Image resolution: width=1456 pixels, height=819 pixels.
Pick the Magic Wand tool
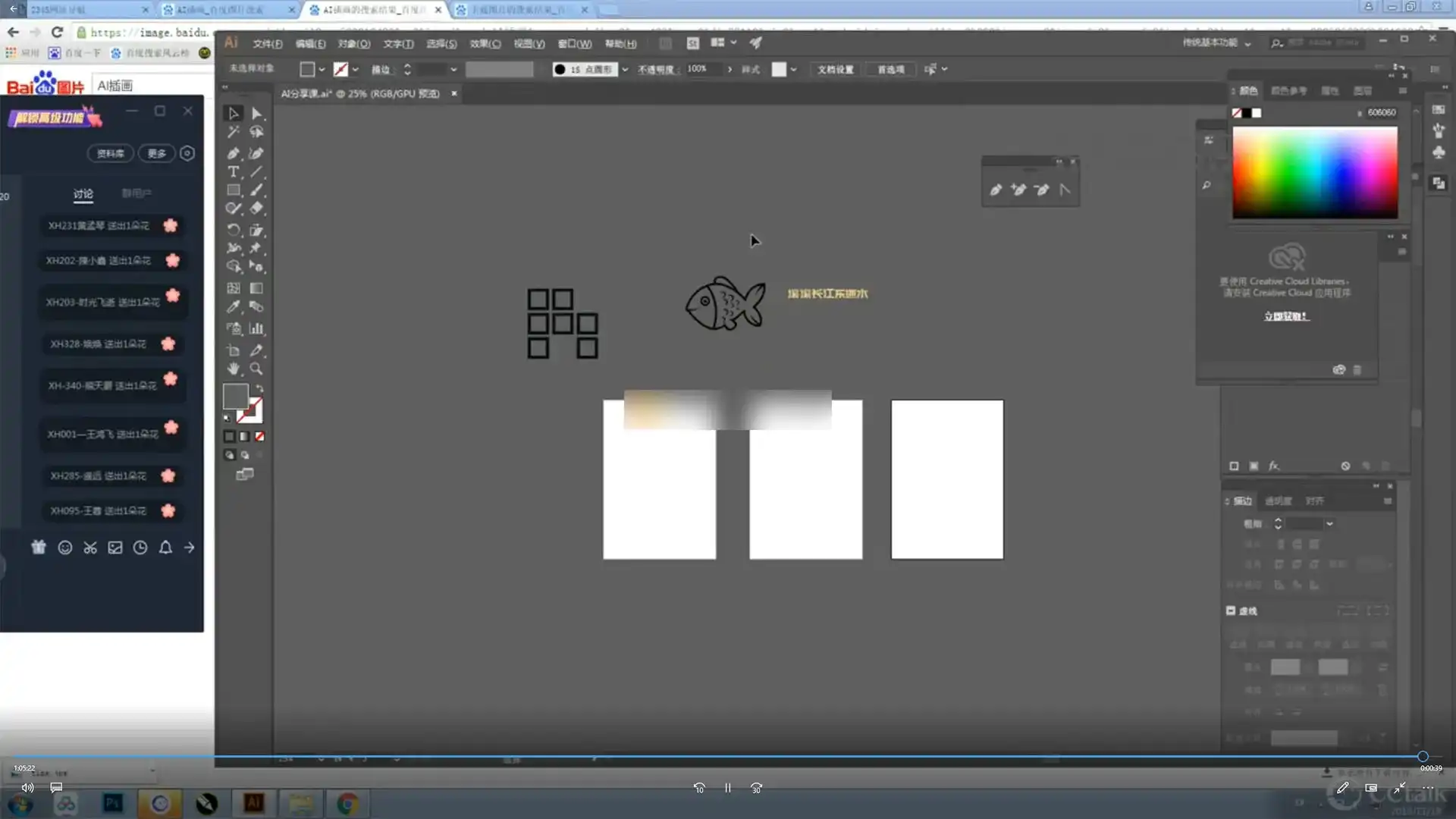[233, 132]
